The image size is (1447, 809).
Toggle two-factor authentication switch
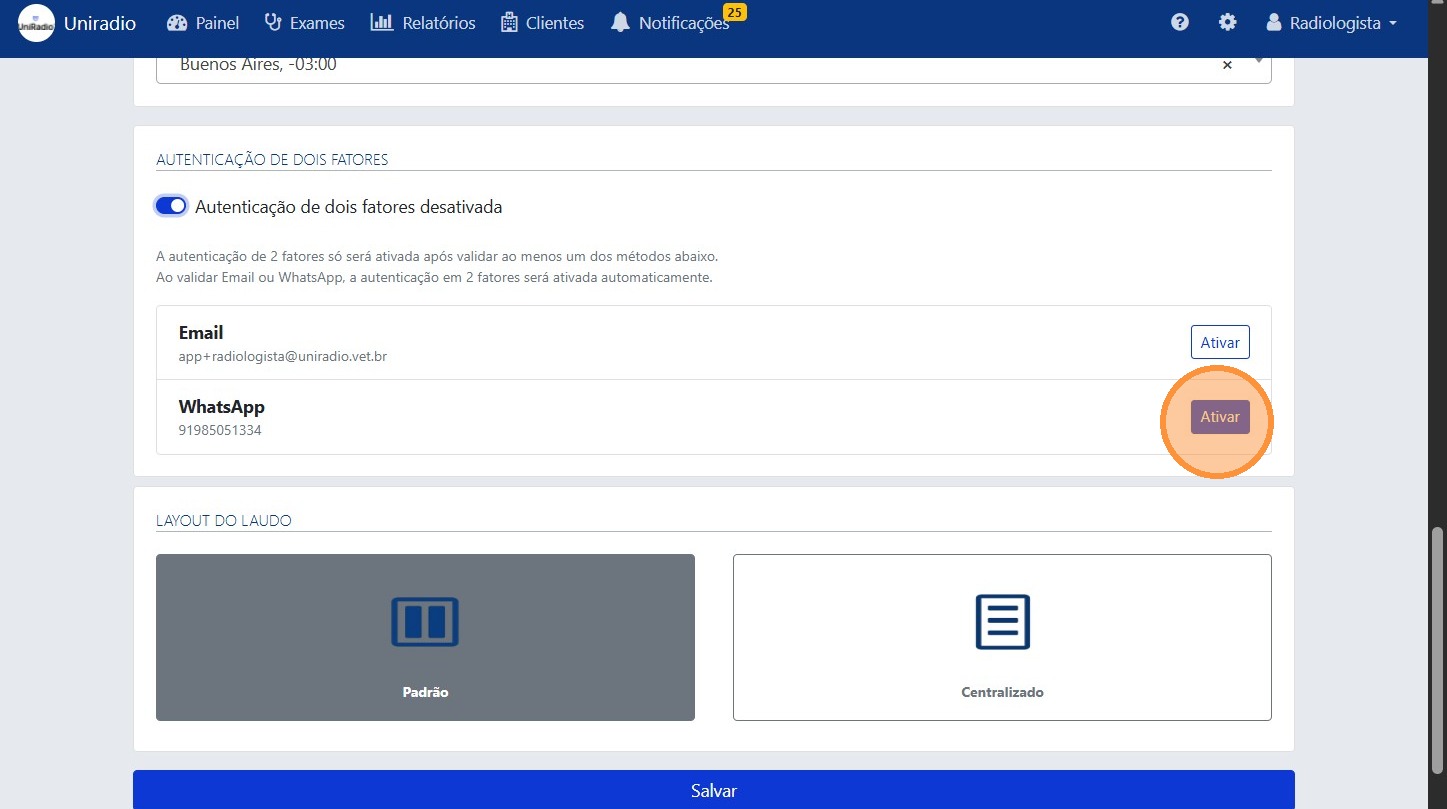click(171, 206)
